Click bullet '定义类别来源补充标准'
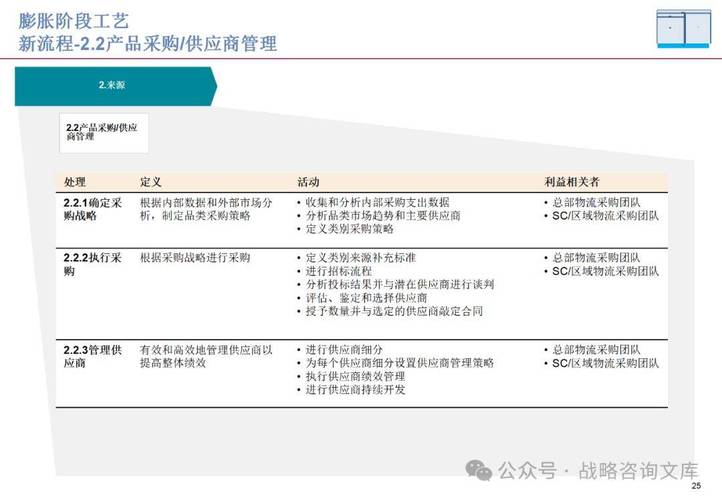The image size is (722, 500). click(x=361, y=258)
